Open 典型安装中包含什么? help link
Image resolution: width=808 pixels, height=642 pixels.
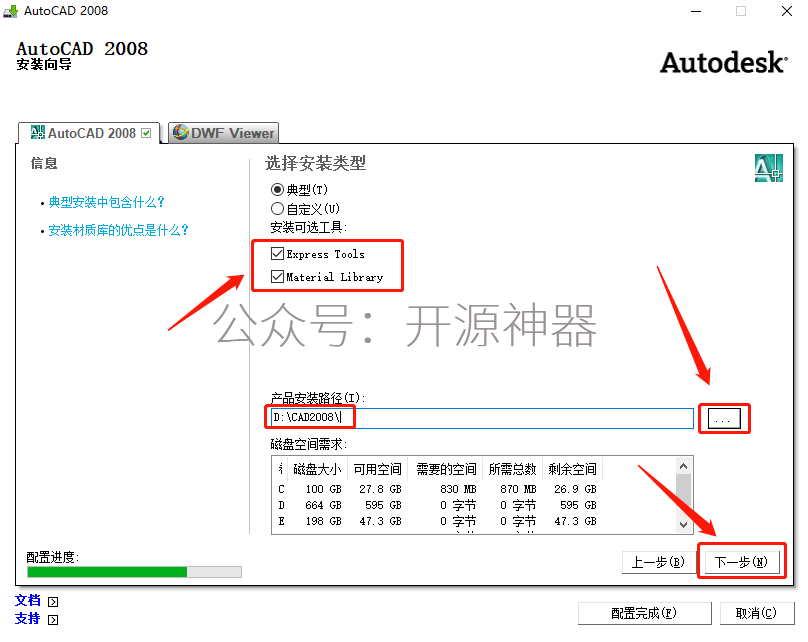click(106, 202)
